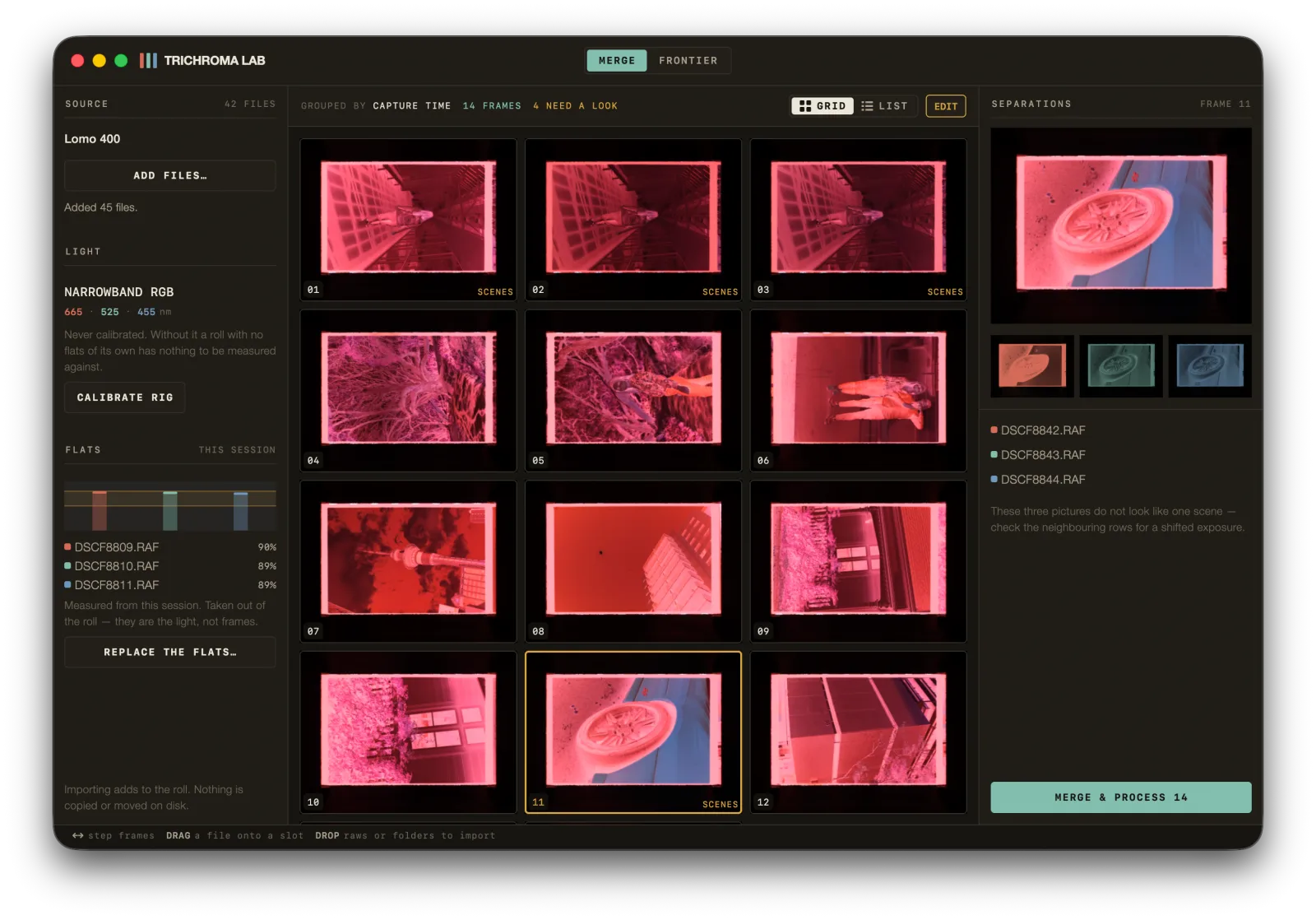Screen dimensions: 1316x920
Task: Click the red flat level bar
Action: click(100, 510)
